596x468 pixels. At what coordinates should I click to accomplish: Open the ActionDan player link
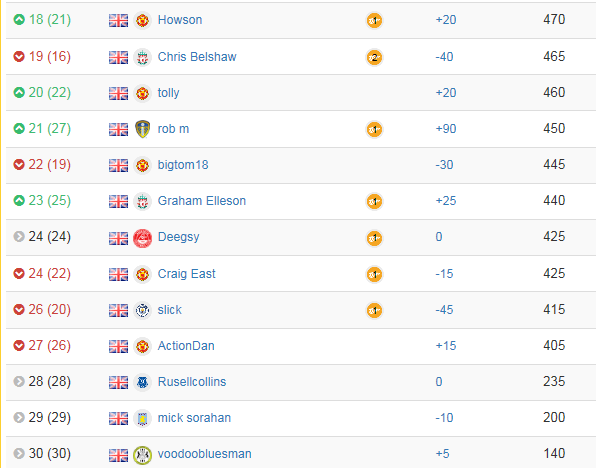[186, 346]
